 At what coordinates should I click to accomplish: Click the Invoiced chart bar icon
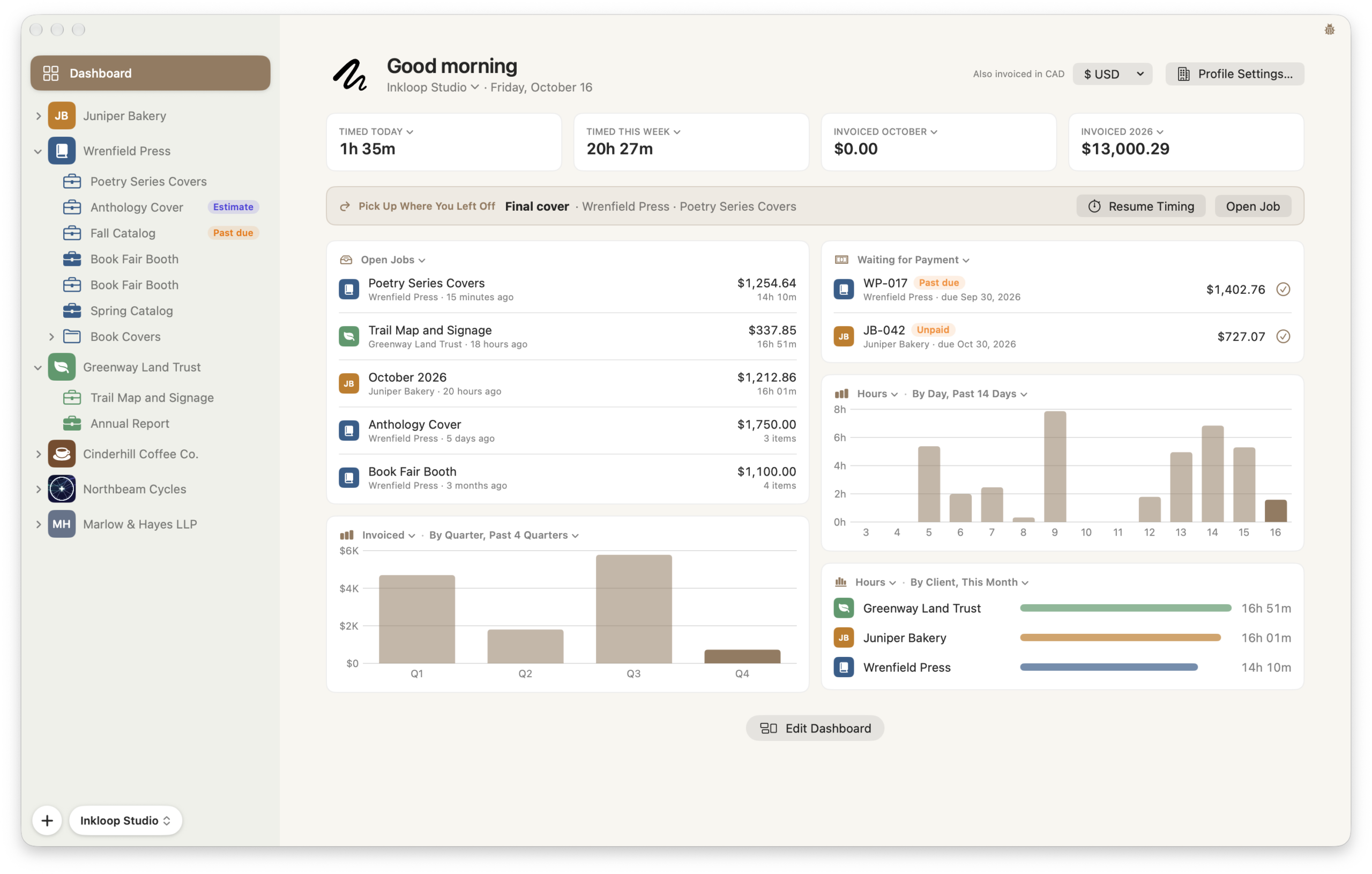[x=346, y=535]
